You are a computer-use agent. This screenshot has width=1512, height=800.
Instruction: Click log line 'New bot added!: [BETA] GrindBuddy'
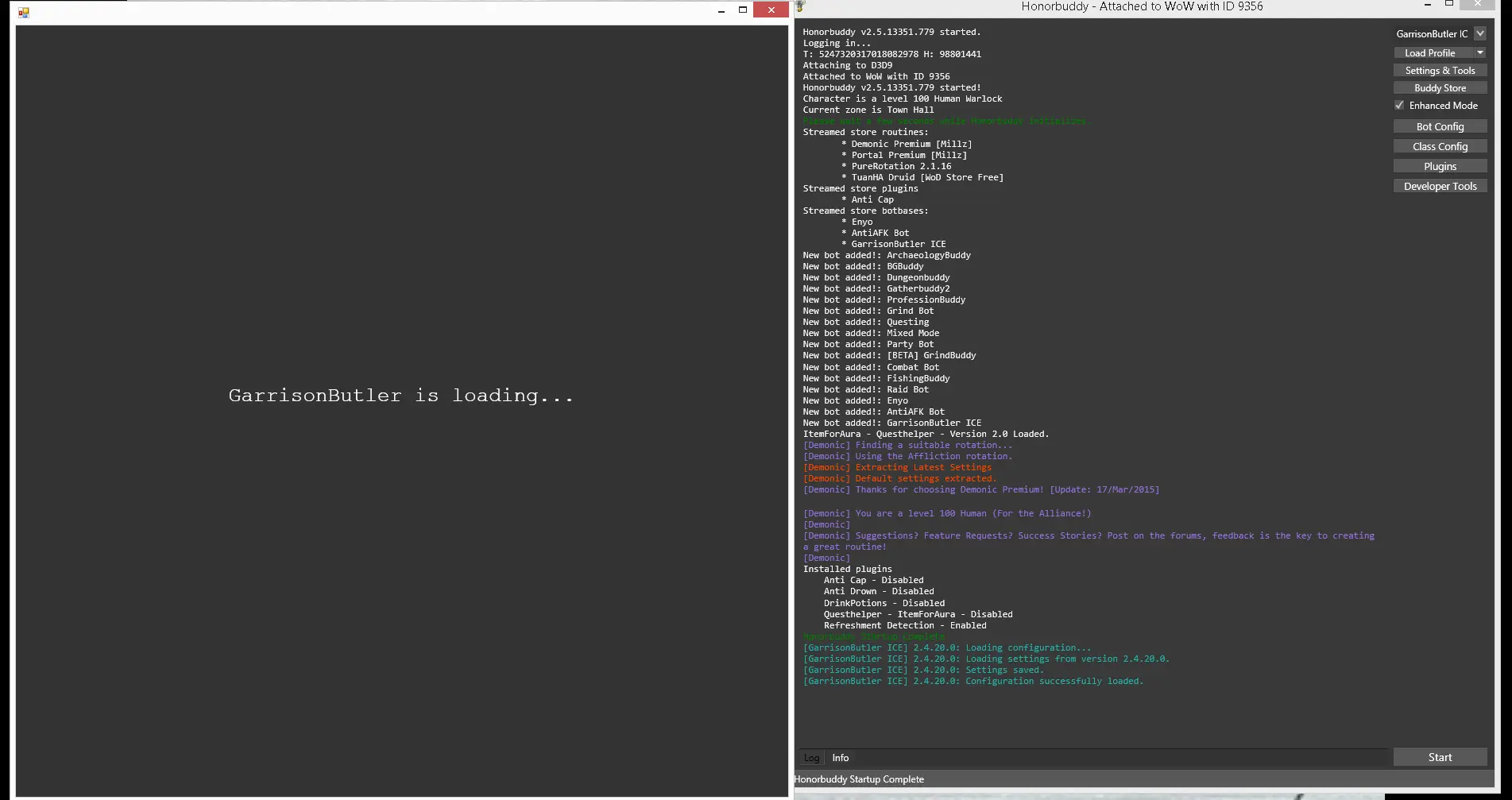890,356
